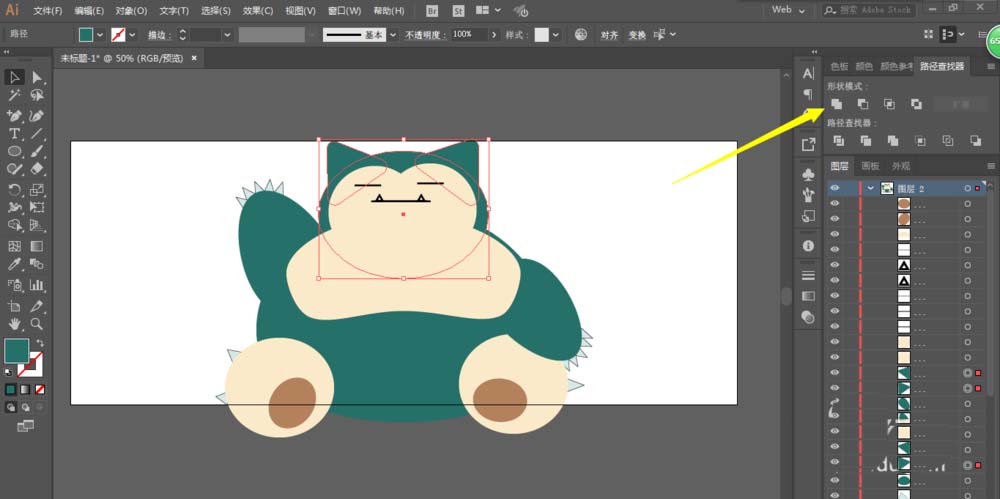Screen dimensions: 1000x499
Task: Select the Column Graph tool
Action: (37, 285)
